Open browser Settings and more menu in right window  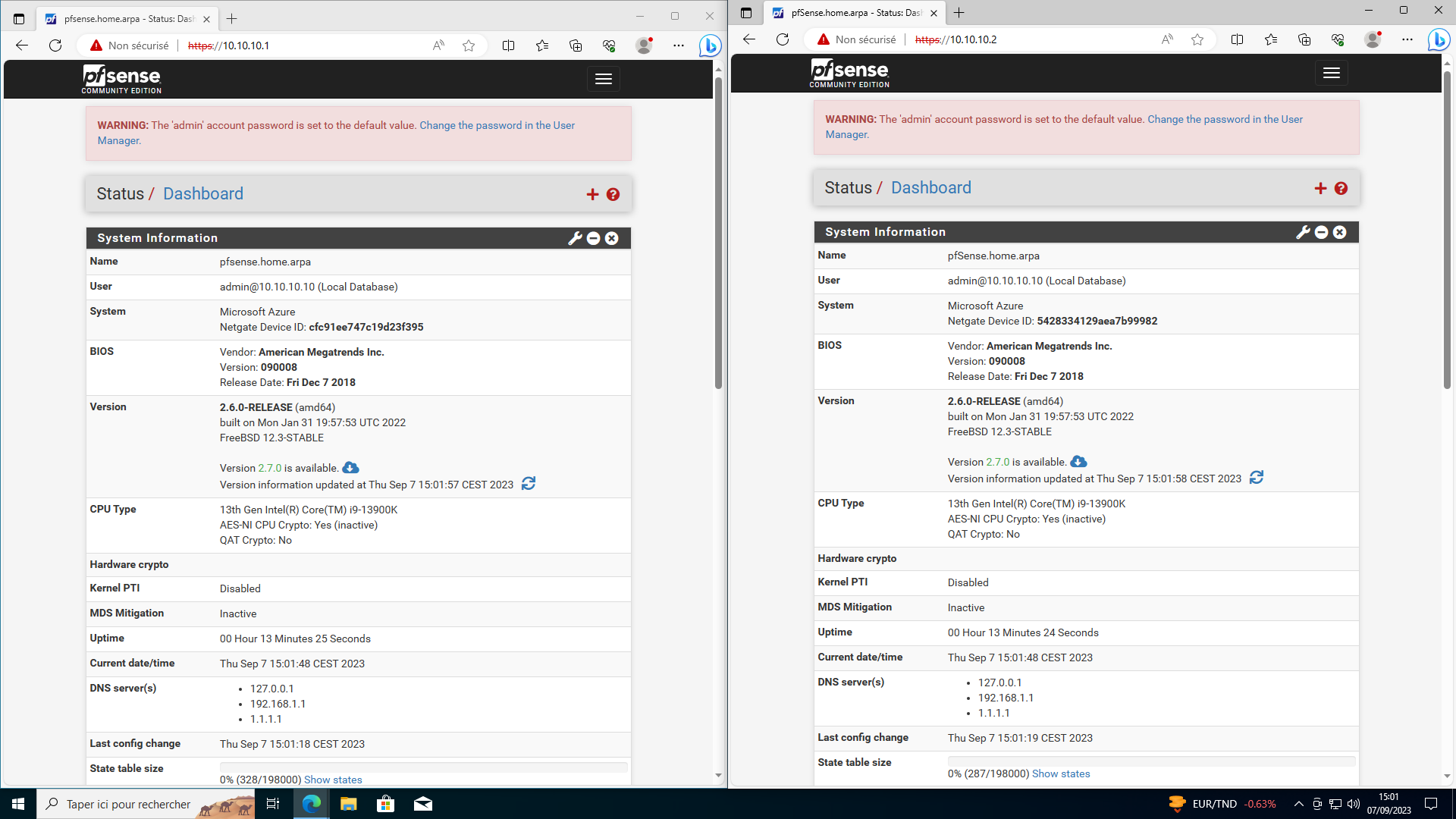1407,39
